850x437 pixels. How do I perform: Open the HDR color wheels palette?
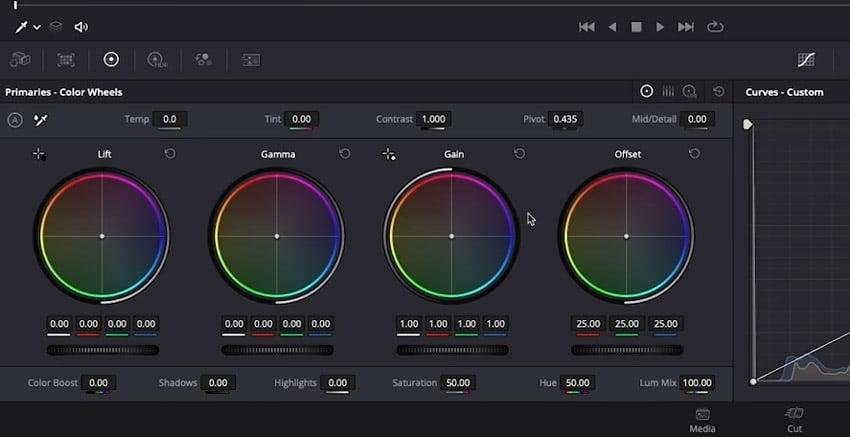click(x=157, y=60)
